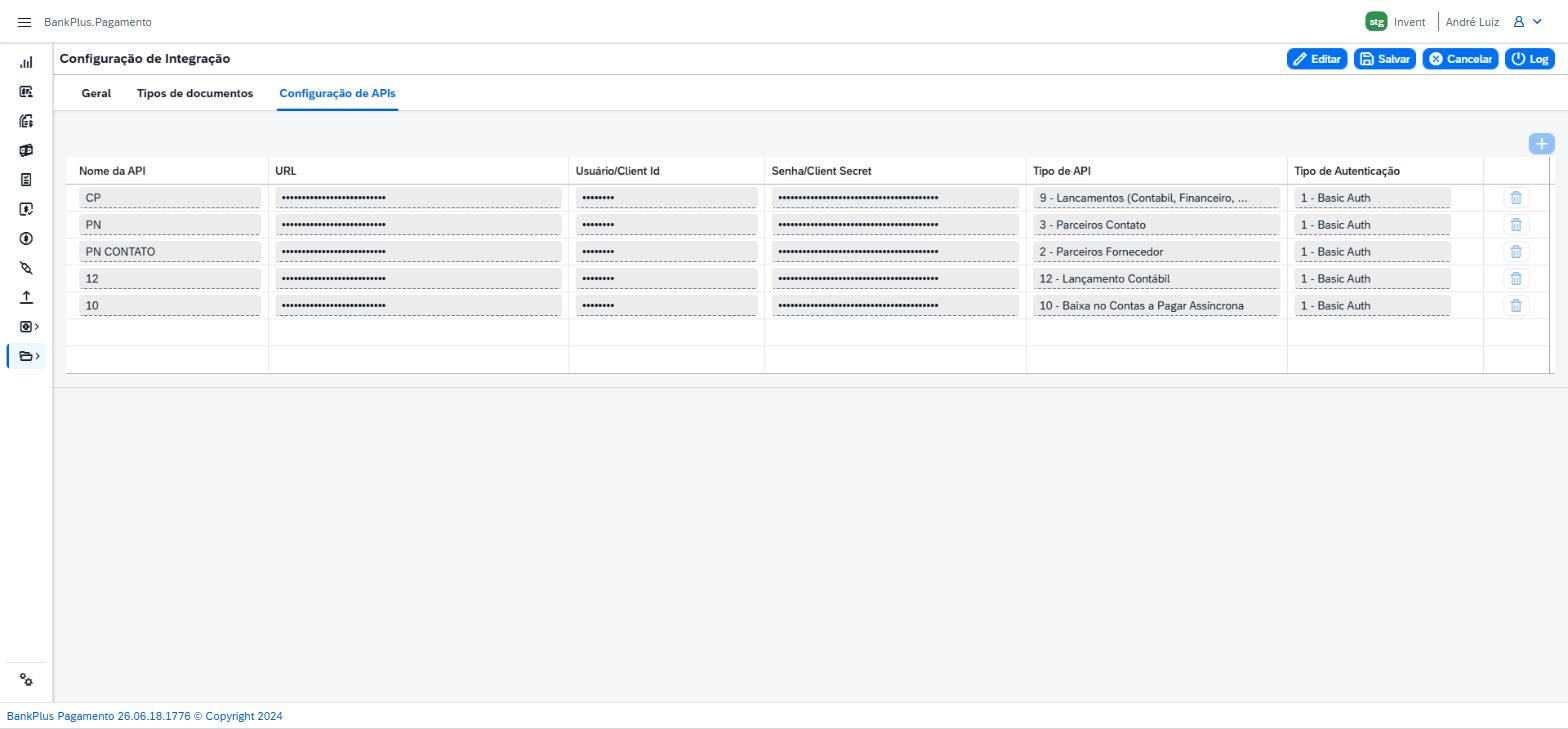This screenshot has height=729, width=1568.
Task: Click the Nome da API field containing PN CONTATO
Action: point(169,252)
